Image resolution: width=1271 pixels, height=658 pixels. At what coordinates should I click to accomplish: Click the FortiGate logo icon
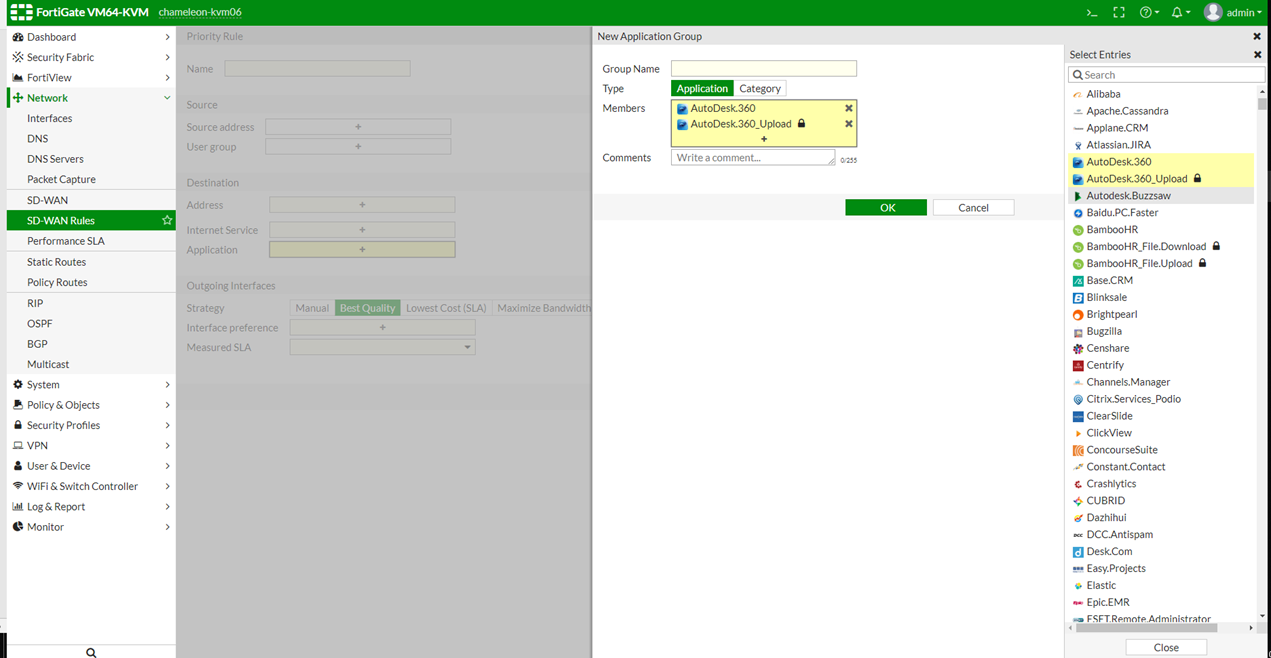point(21,12)
